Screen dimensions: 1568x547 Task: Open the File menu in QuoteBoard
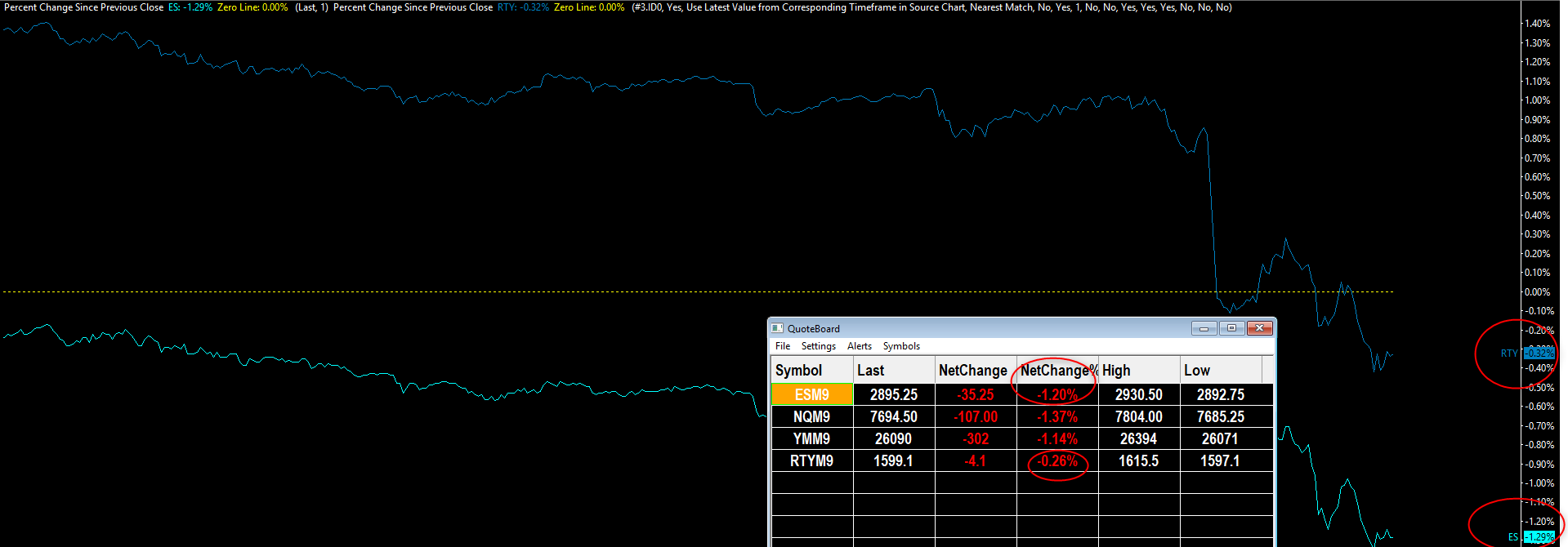[x=782, y=346]
